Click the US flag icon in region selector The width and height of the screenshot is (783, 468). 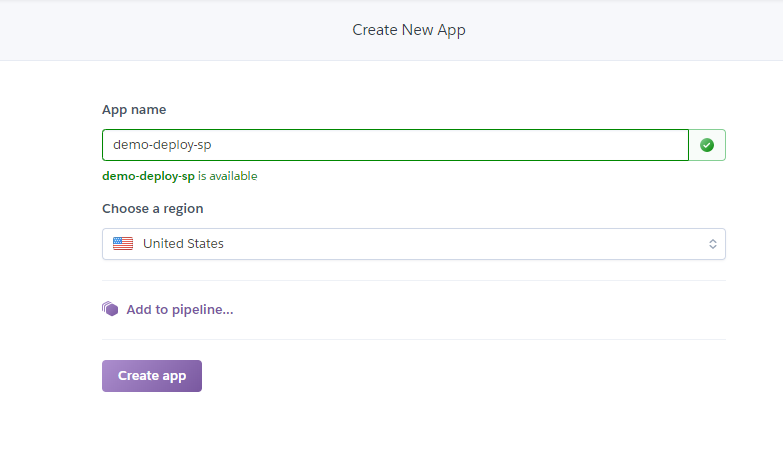click(x=123, y=244)
